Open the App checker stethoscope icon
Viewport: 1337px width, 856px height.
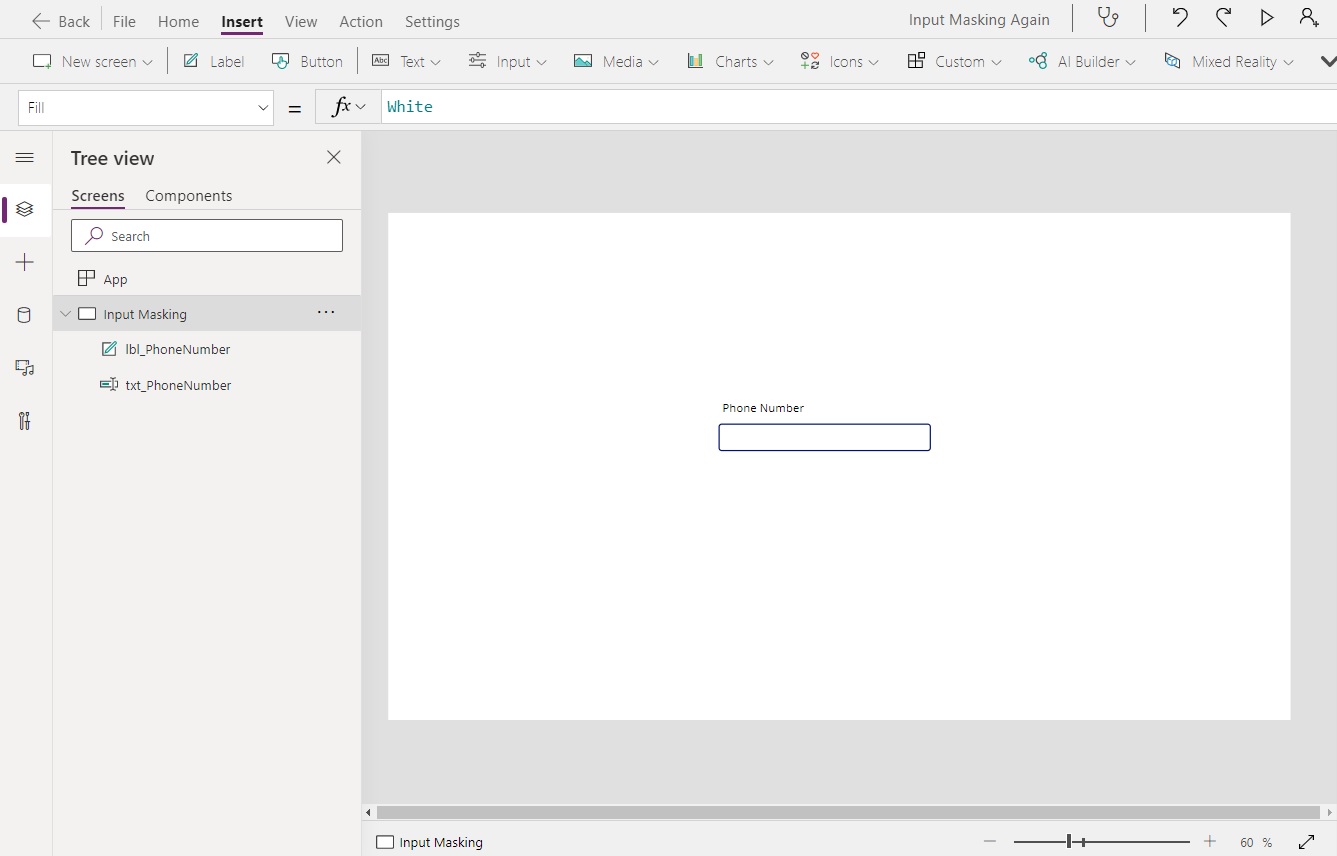click(x=1108, y=18)
